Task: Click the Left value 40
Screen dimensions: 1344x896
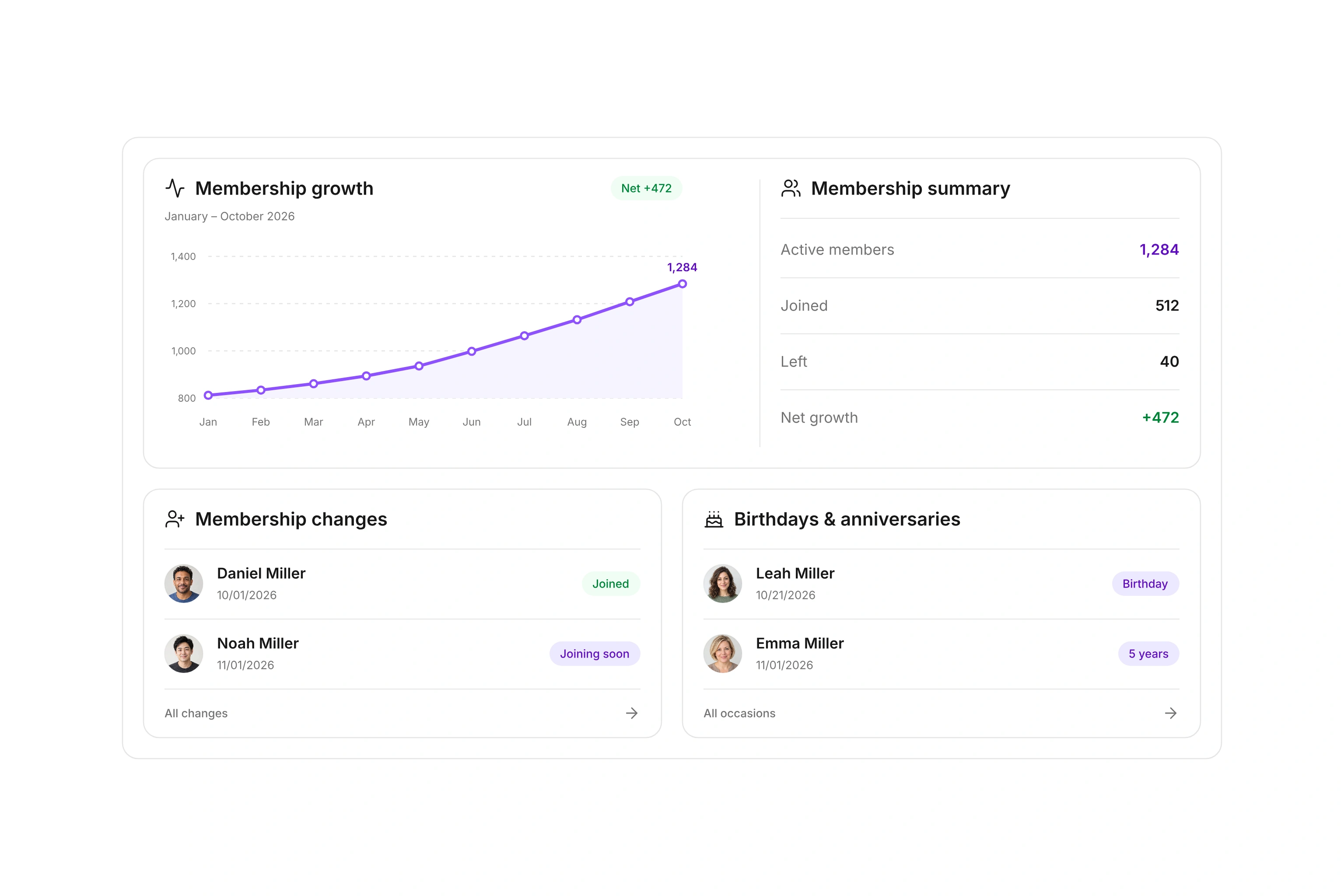Action: (x=1169, y=362)
